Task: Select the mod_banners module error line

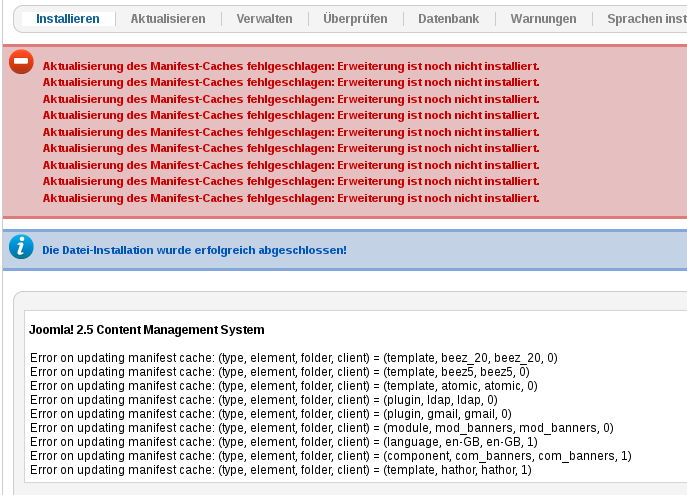Action: [x=322, y=428]
